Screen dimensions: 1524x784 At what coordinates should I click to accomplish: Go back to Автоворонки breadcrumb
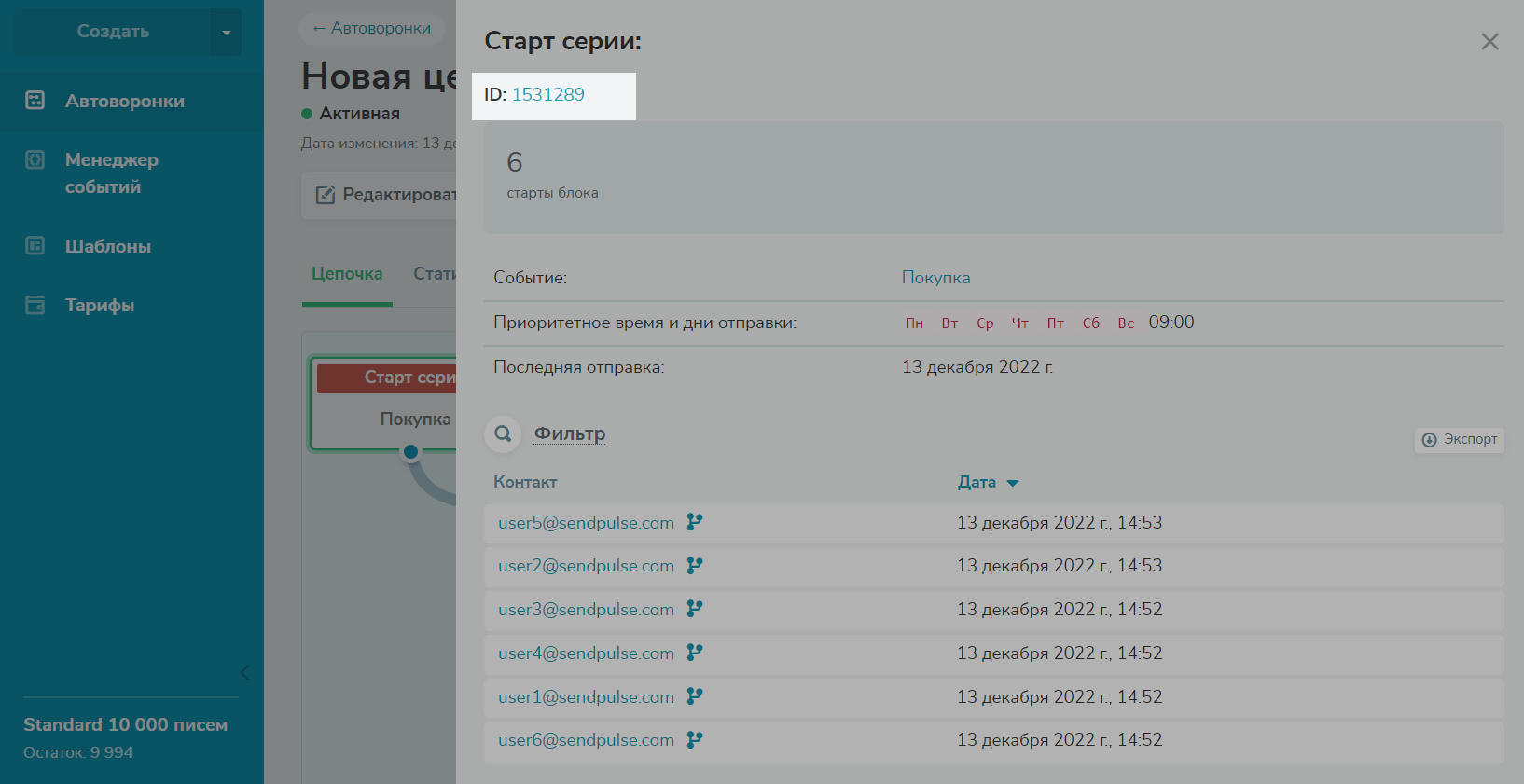coord(371,29)
